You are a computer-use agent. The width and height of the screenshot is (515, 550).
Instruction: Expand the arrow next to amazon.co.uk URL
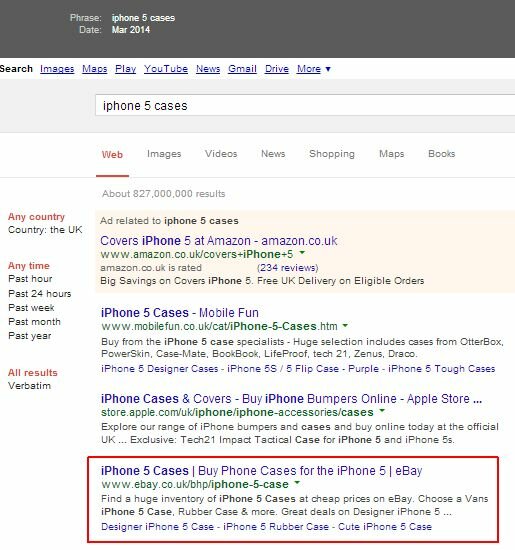click(302, 253)
